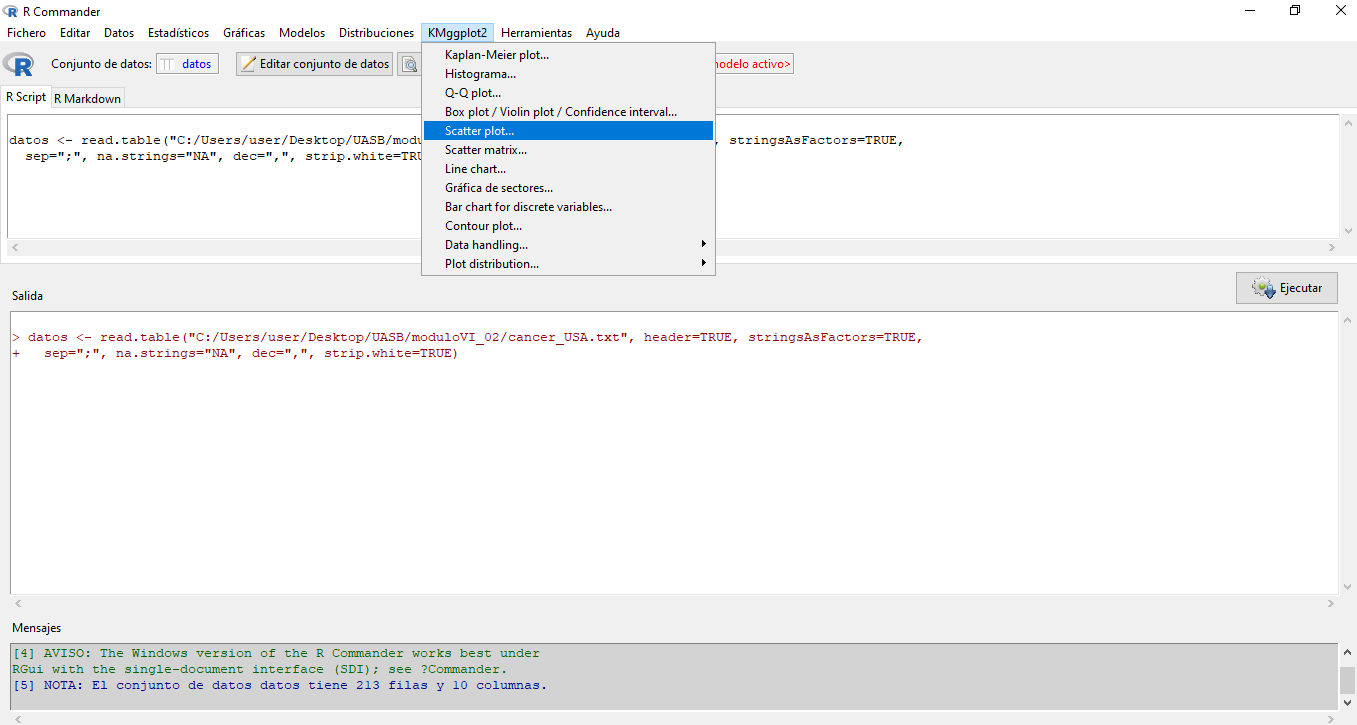Select Contour plot menu entry
Viewport: 1357px width, 725px height.
coord(483,226)
